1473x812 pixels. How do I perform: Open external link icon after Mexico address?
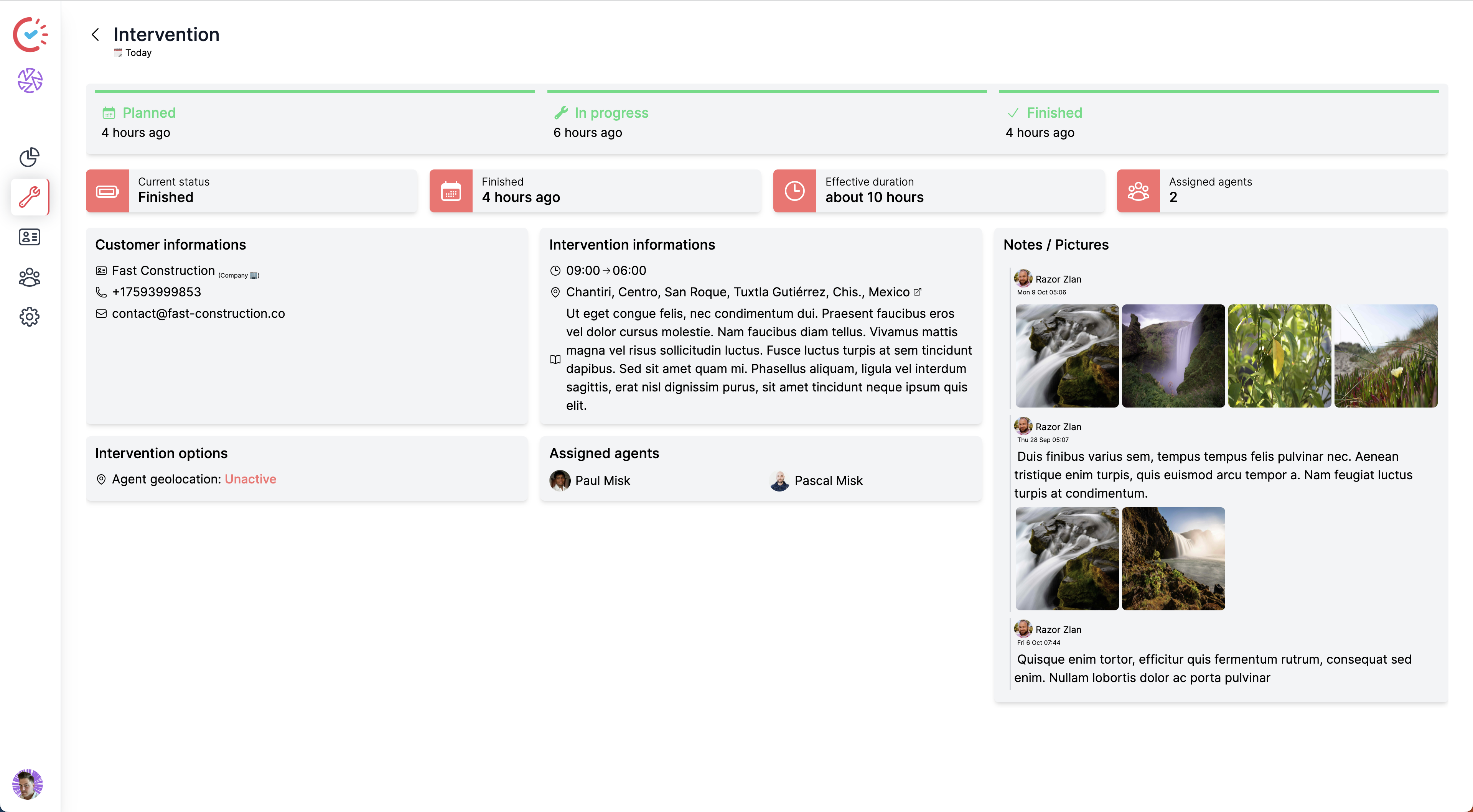point(918,291)
